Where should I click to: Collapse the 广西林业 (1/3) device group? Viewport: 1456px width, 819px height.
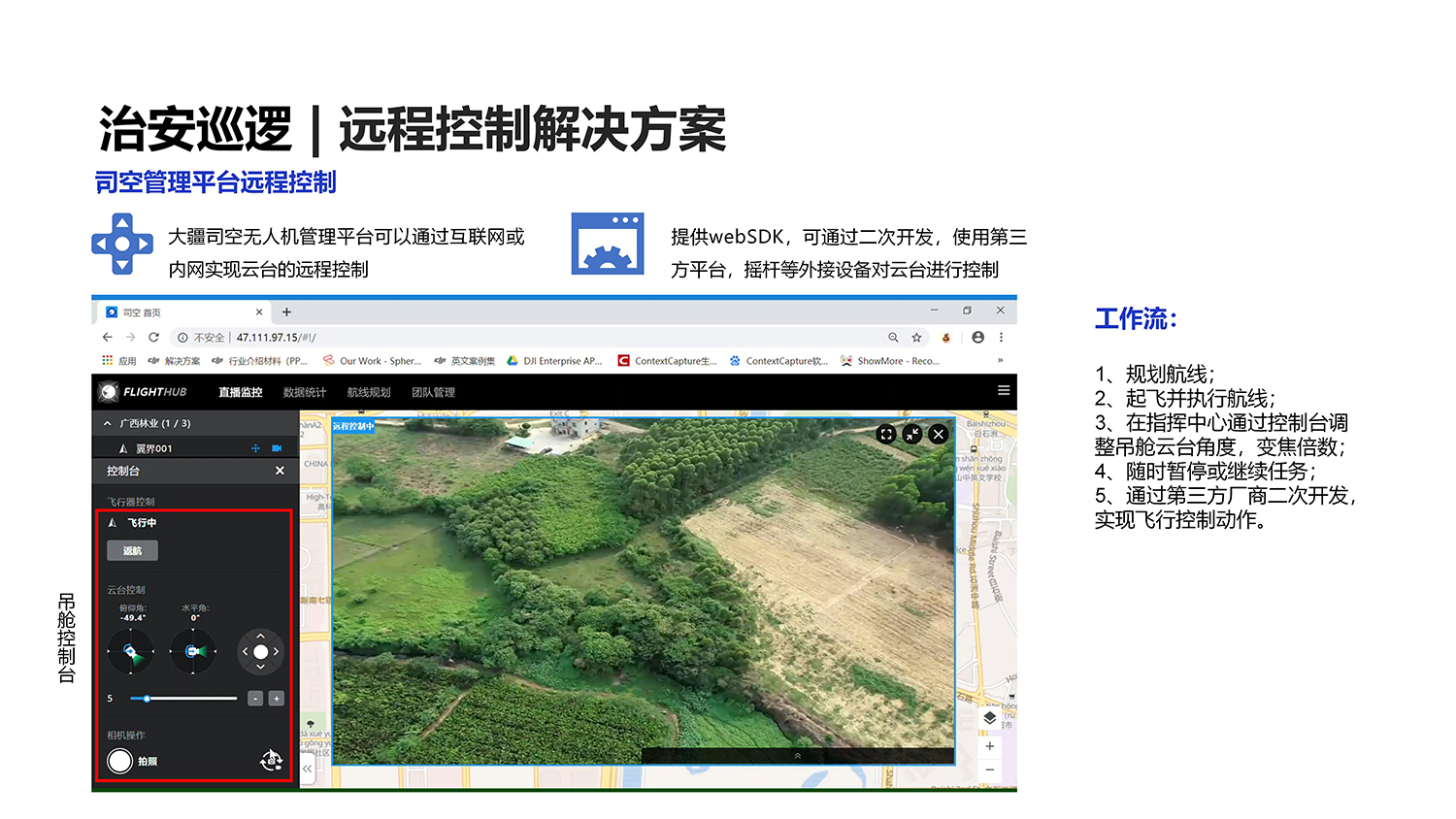point(107,423)
